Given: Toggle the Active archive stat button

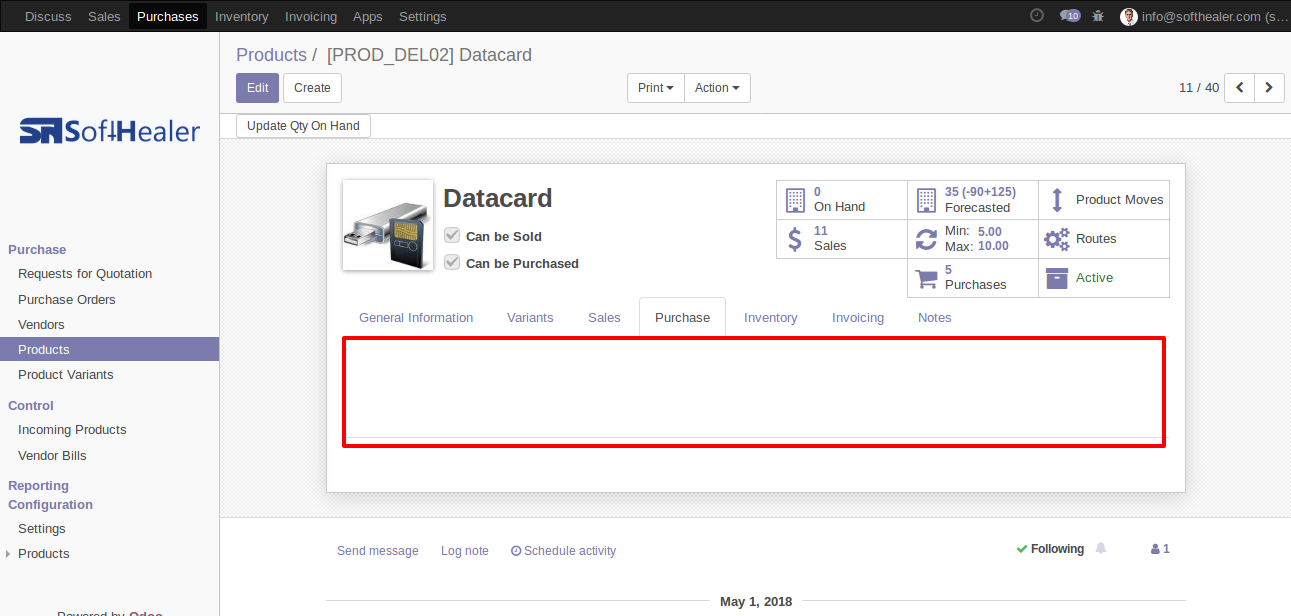Looking at the screenshot, I should tap(1104, 278).
